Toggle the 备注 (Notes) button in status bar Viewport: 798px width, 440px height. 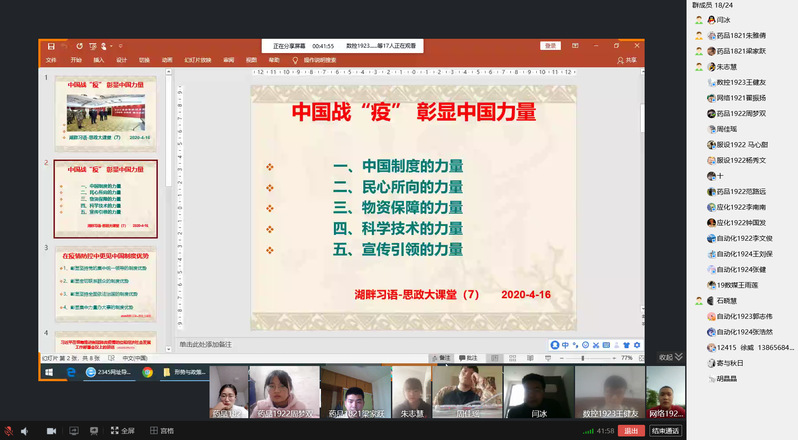point(441,358)
